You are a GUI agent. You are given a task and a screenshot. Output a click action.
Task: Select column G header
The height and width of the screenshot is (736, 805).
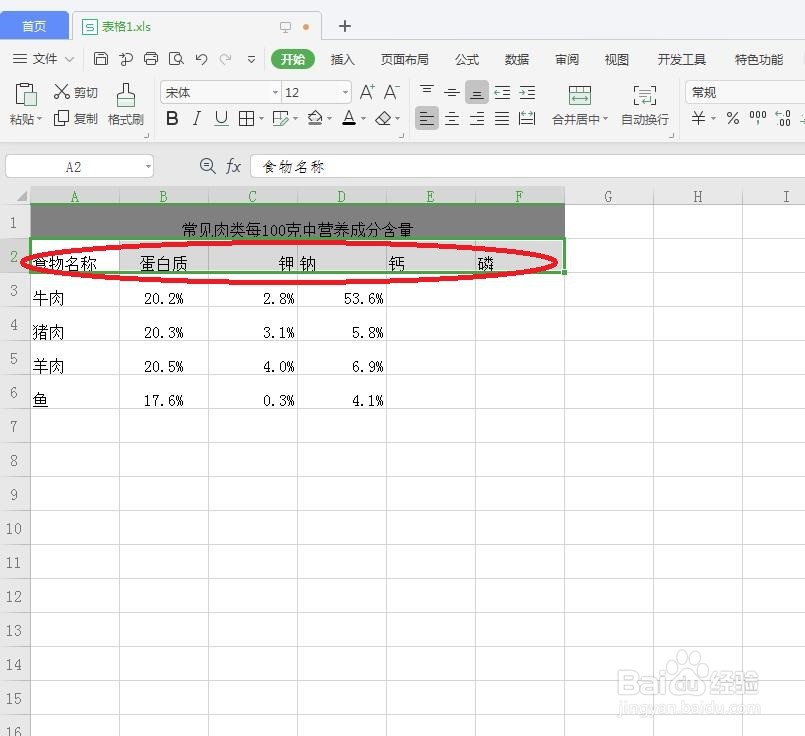pyautogui.click(x=608, y=196)
